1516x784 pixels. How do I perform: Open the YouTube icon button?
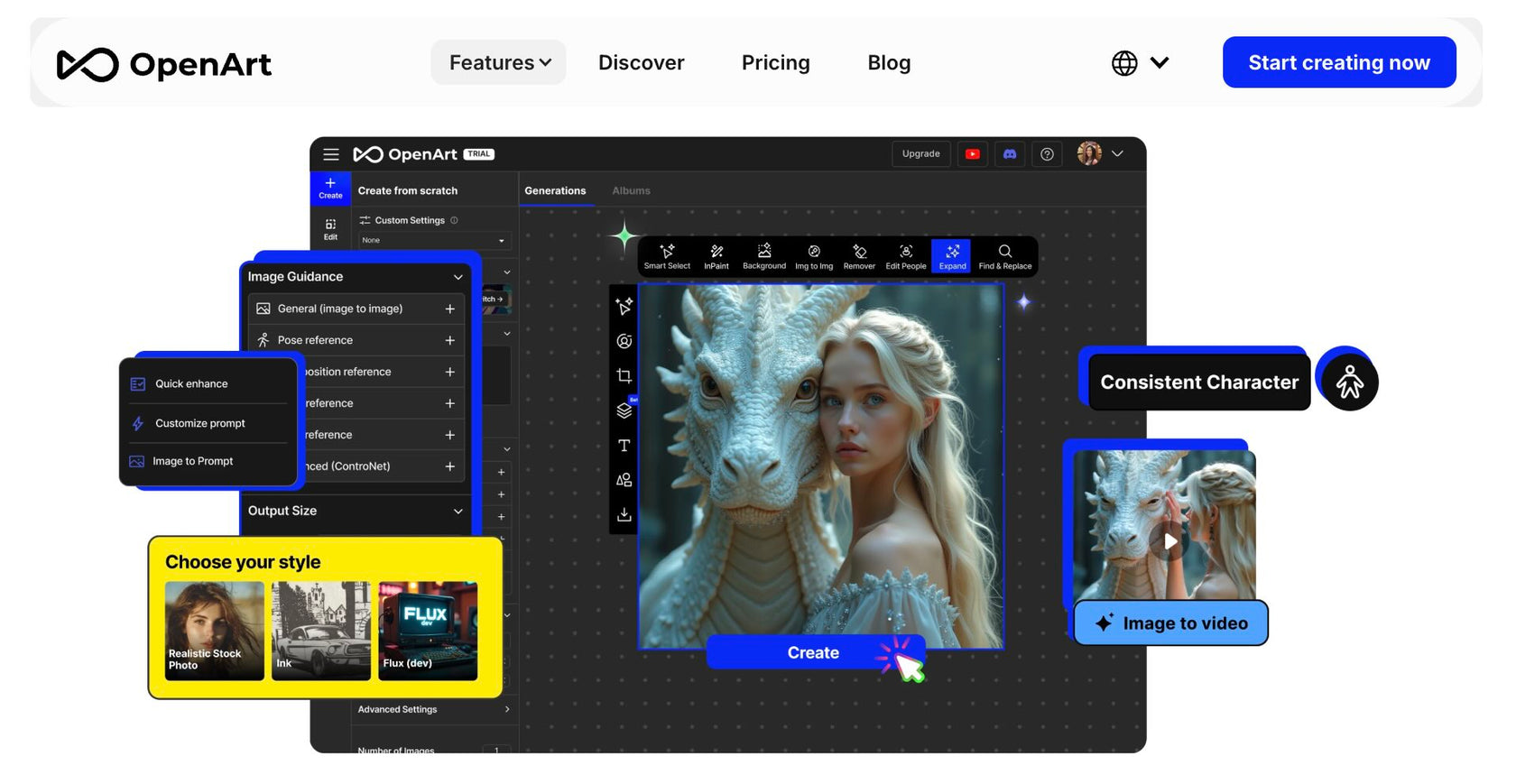click(x=973, y=154)
